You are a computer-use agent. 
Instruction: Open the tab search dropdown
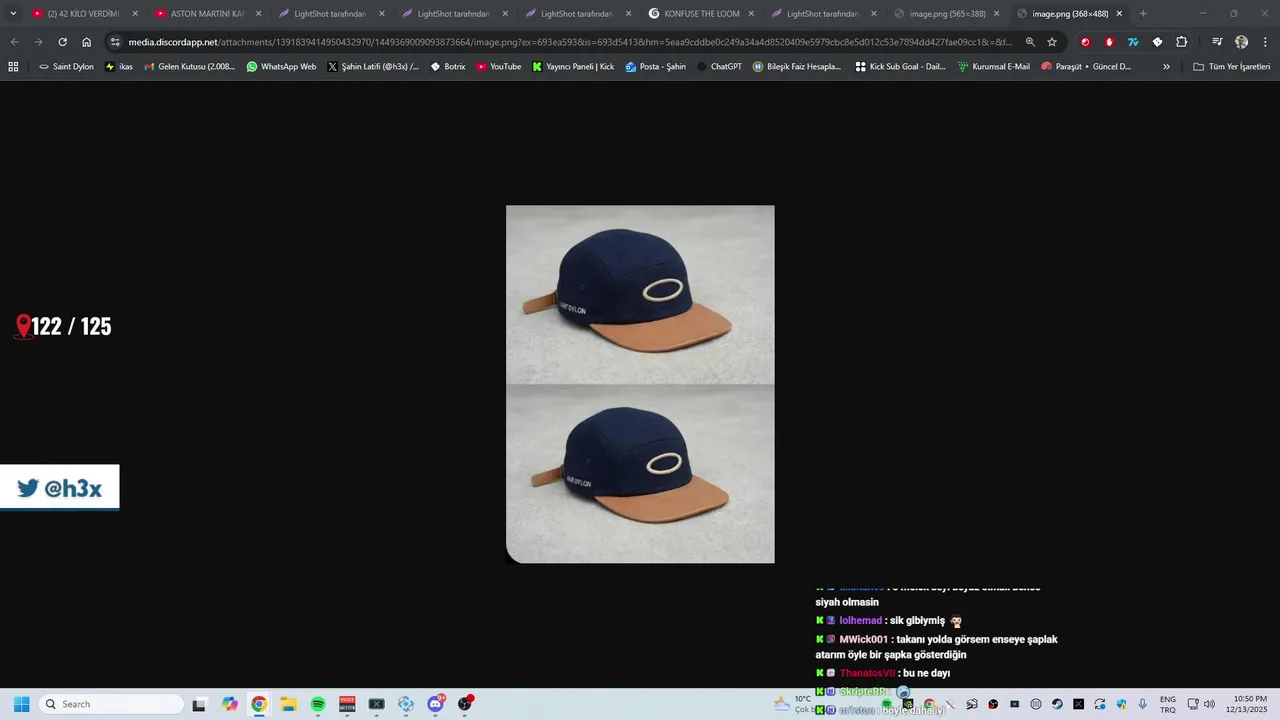click(x=13, y=13)
